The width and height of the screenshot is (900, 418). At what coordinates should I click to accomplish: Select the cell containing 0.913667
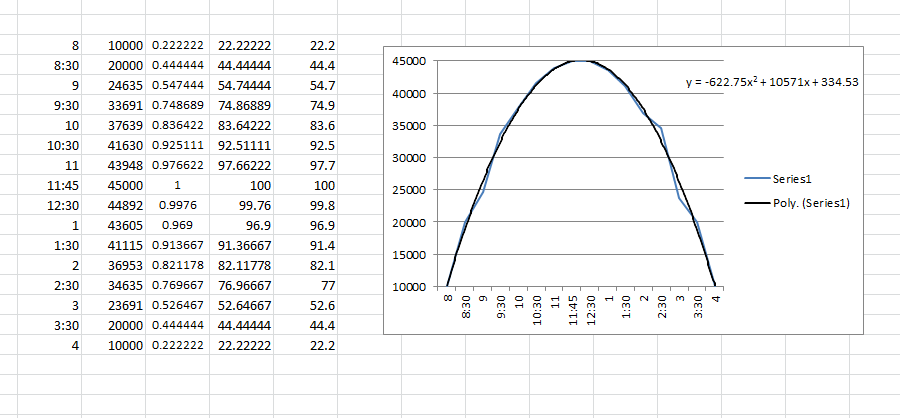(179, 246)
